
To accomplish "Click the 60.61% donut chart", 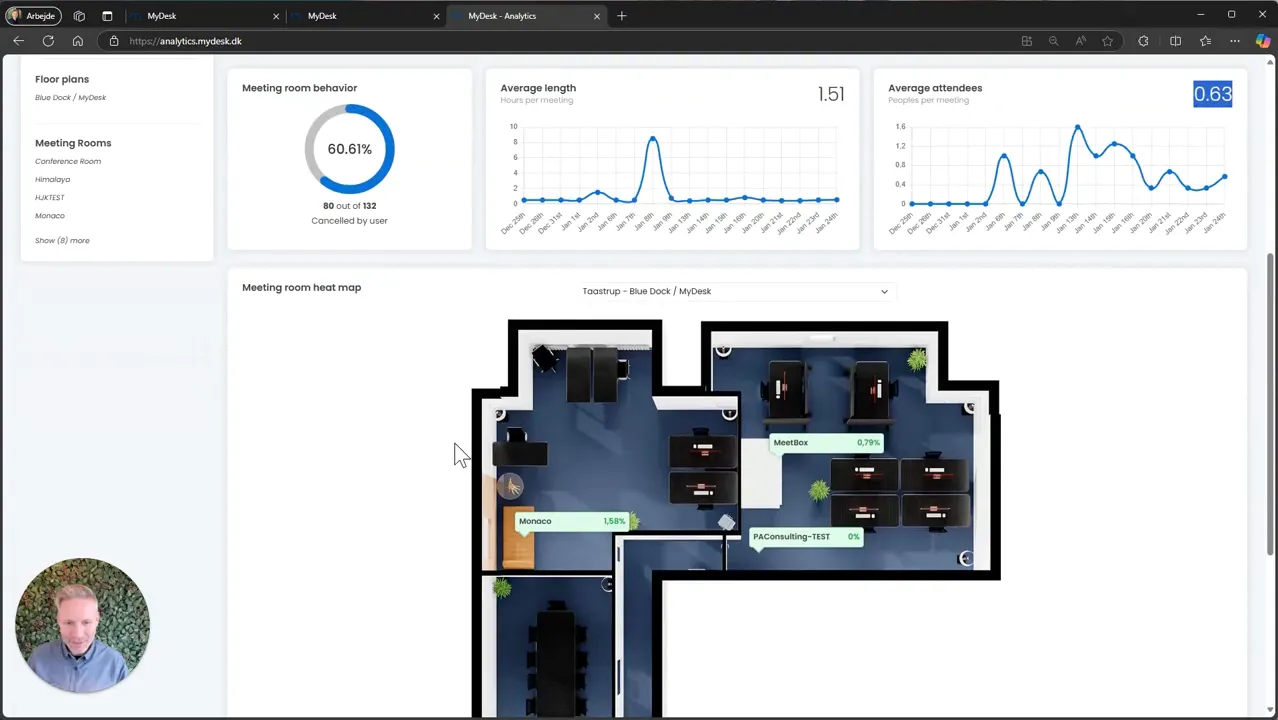I will click(349, 149).
